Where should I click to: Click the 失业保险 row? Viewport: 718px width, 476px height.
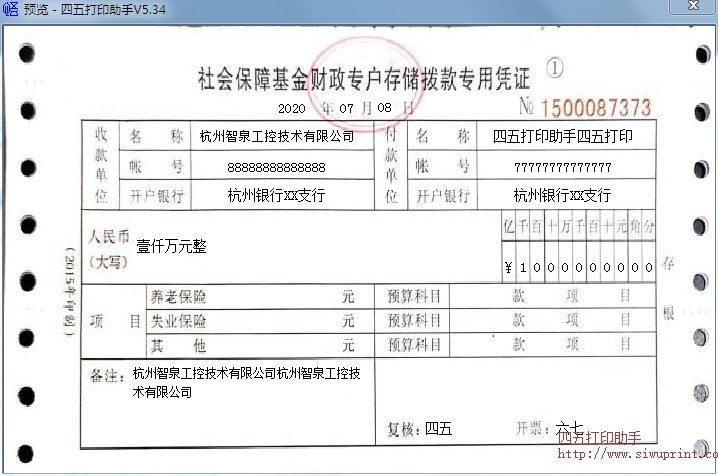coord(250,321)
